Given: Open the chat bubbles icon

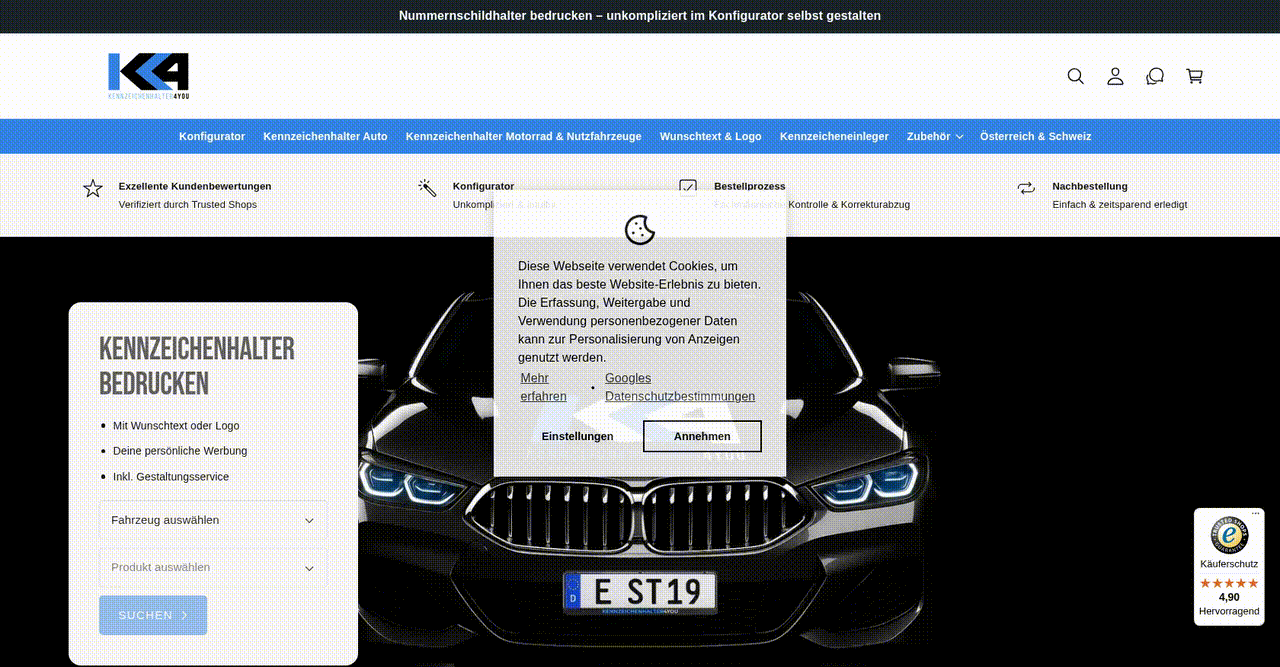Looking at the screenshot, I should coord(1155,76).
